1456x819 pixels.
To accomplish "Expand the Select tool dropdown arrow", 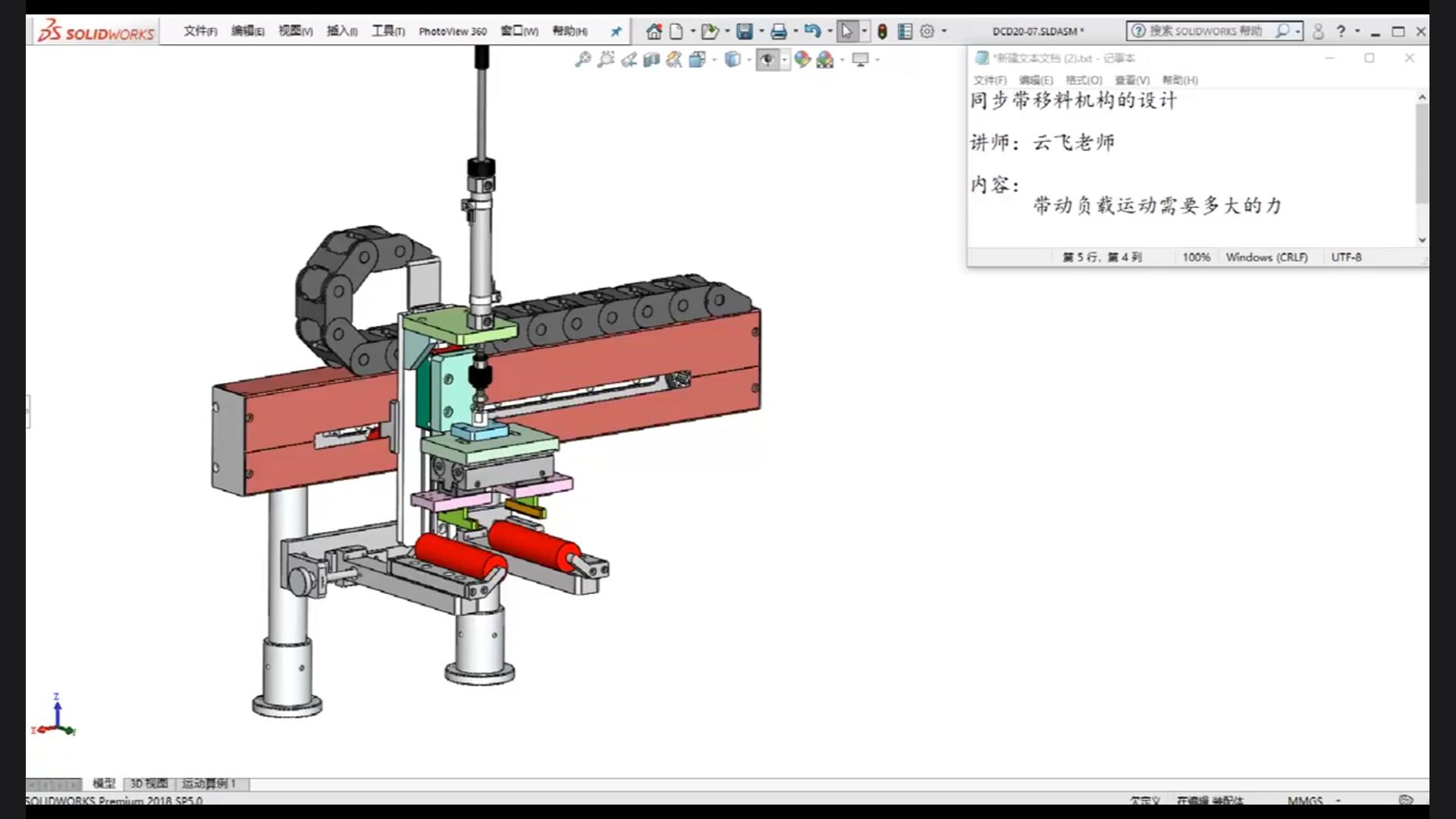I will (x=864, y=32).
